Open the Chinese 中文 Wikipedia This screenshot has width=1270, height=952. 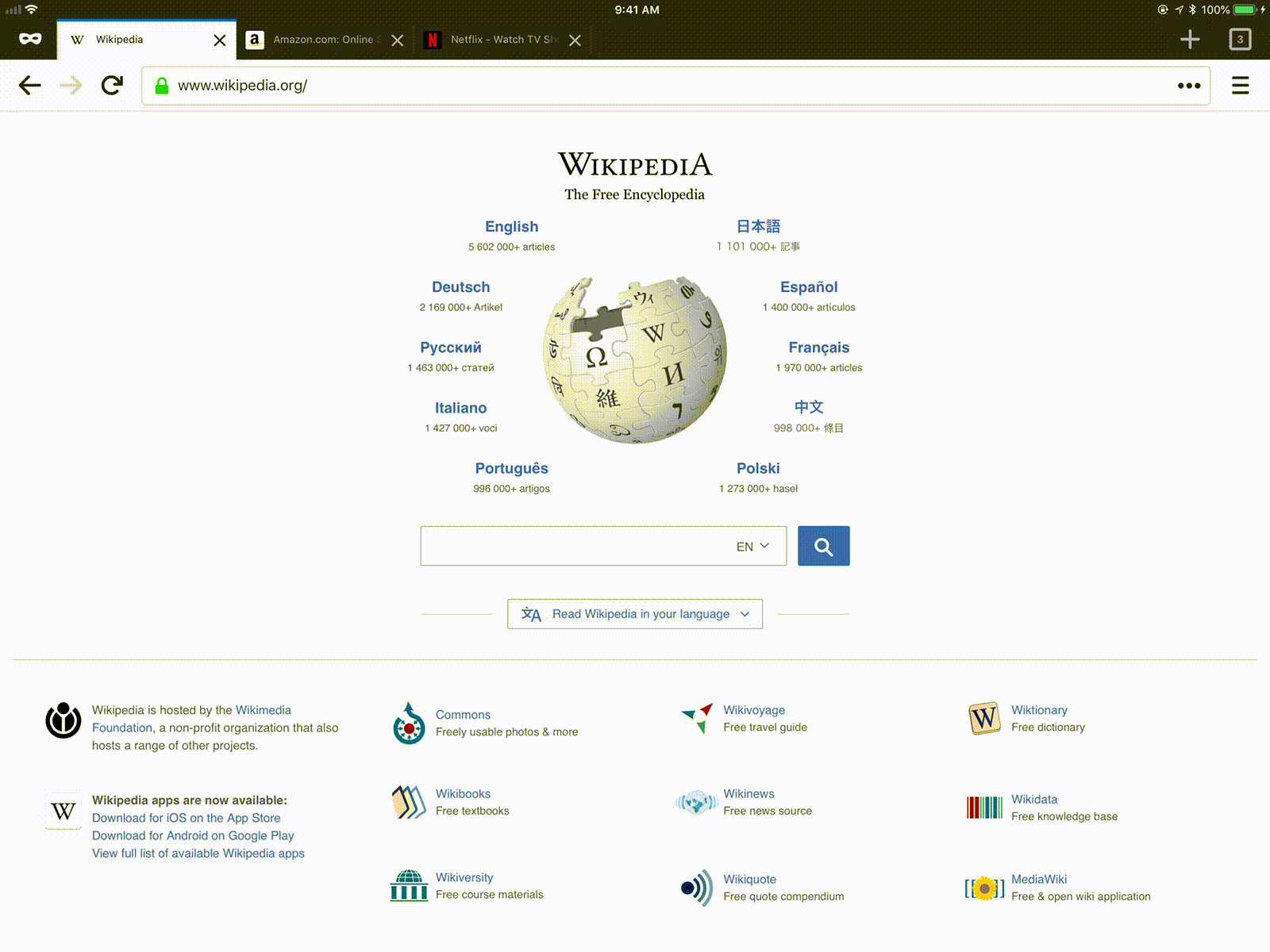point(809,408)
